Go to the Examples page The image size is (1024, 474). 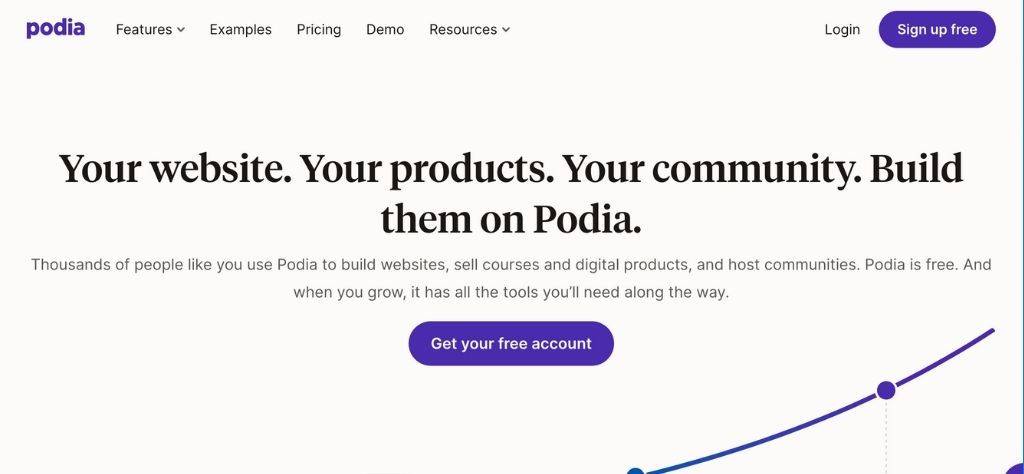click(240, 30)
